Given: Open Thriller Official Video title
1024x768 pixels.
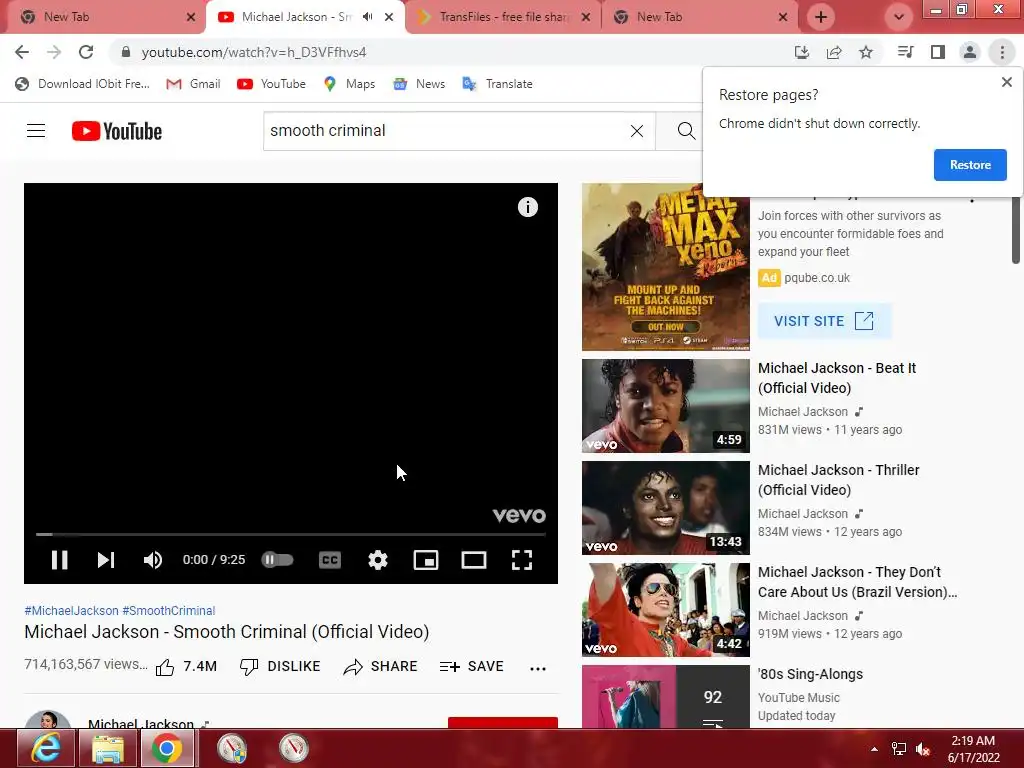Looking at the screenshot, I should point(839,480).
